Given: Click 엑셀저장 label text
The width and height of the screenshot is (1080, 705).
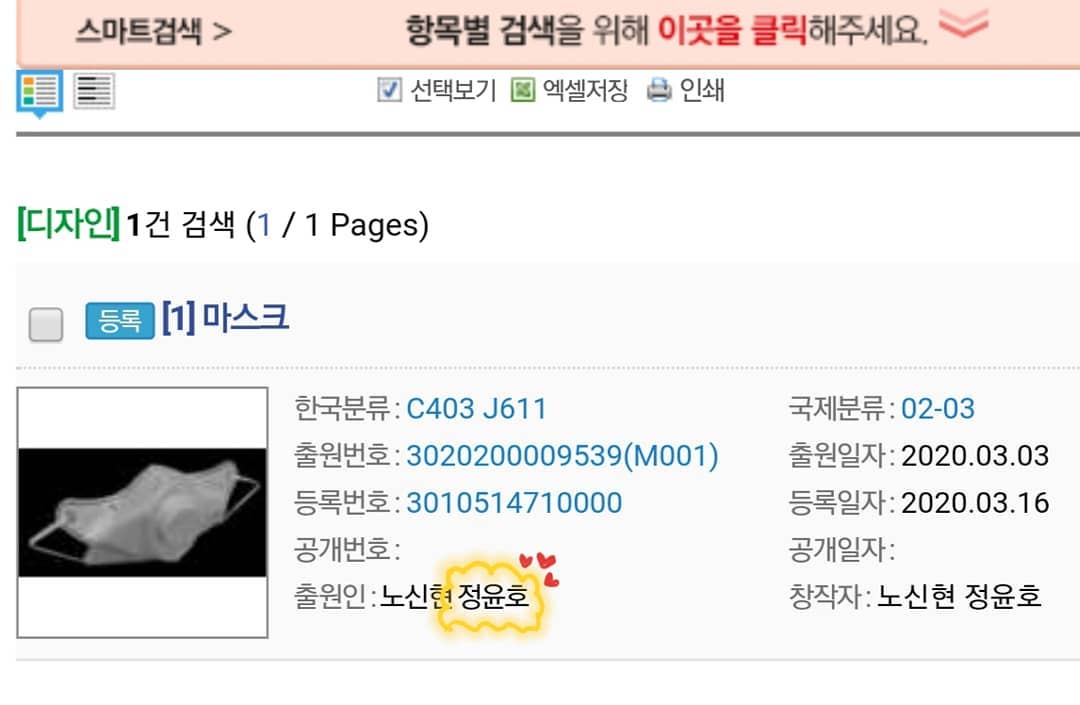Looking at the screenshot, I should point(585,90).
